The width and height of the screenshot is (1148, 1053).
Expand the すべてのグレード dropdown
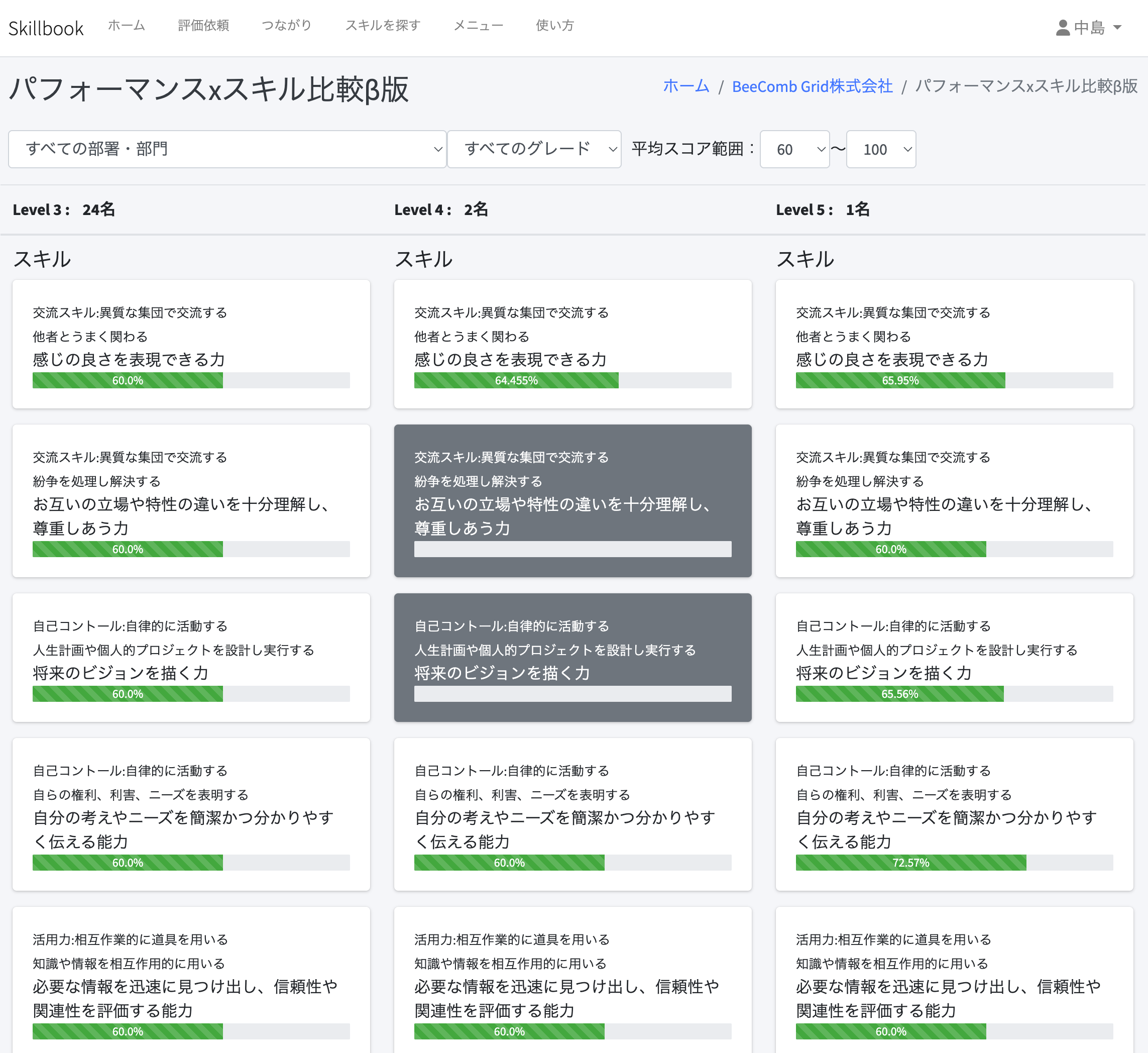[534, 149]
